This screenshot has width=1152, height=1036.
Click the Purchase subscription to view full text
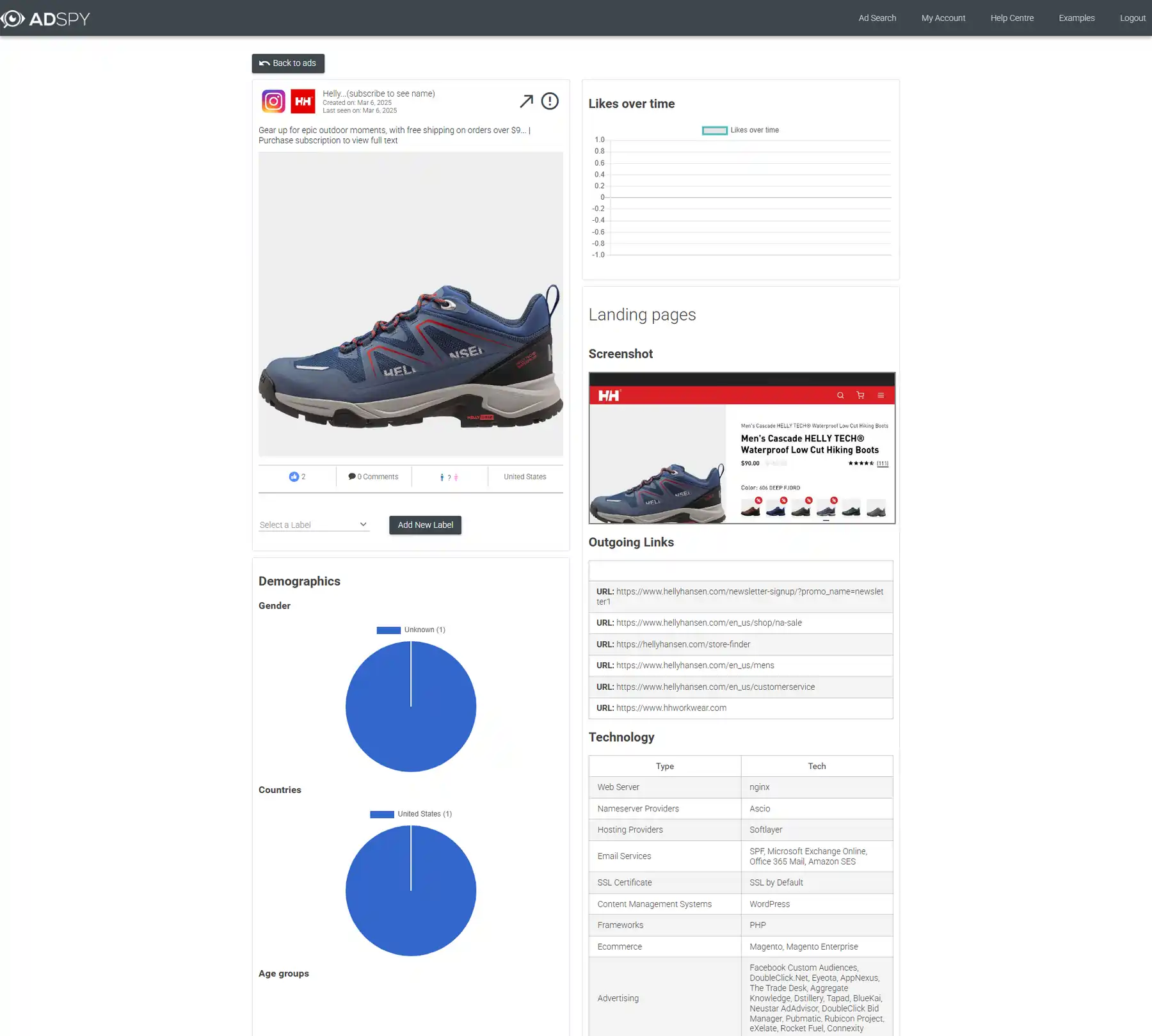[x=328, y=141]
